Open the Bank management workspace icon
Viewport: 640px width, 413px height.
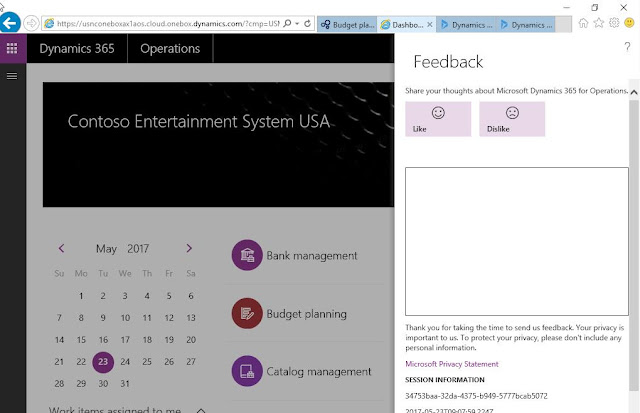[247, 255]
